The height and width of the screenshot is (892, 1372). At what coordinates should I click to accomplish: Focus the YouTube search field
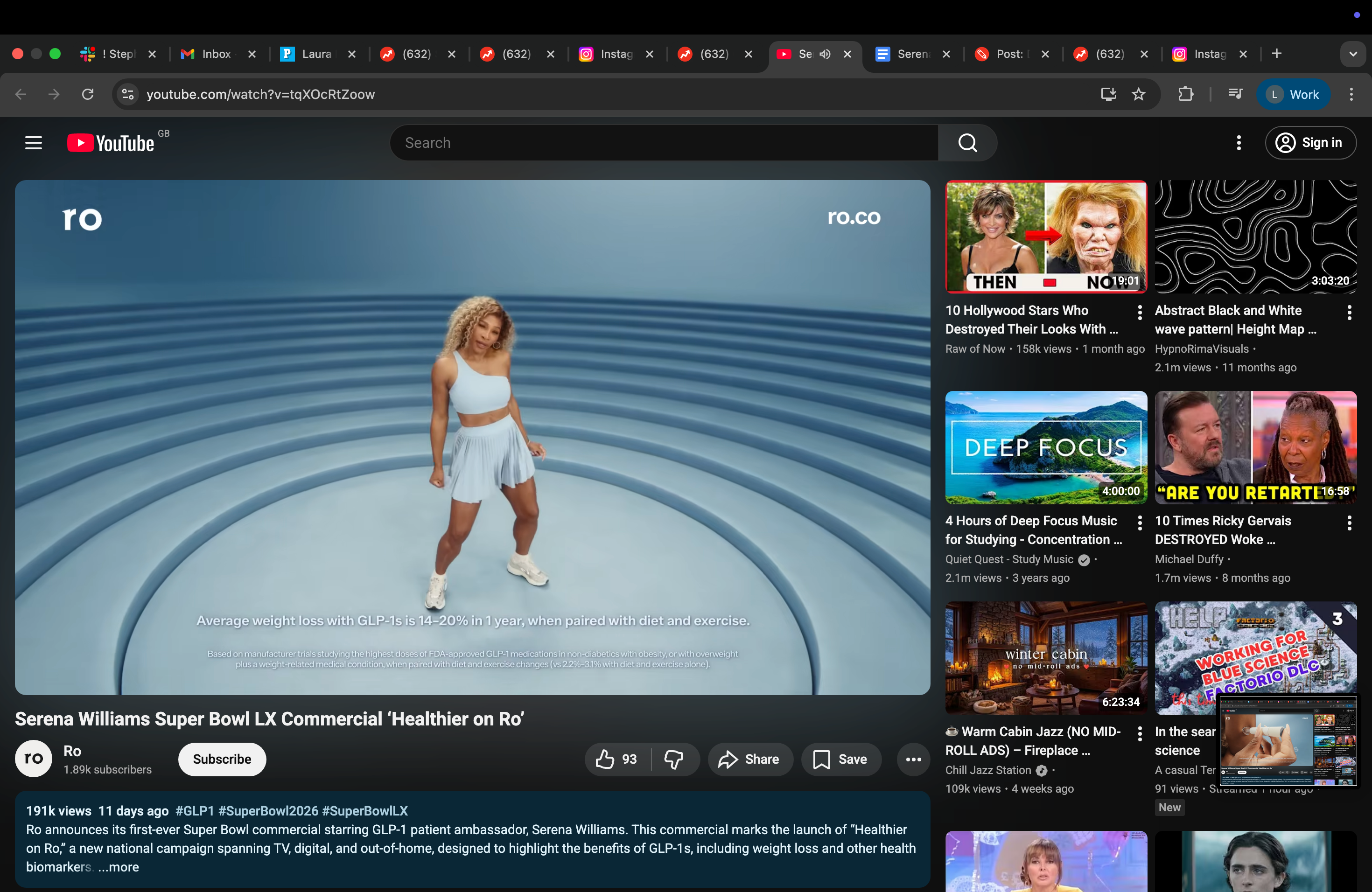[x=664, y=143]
